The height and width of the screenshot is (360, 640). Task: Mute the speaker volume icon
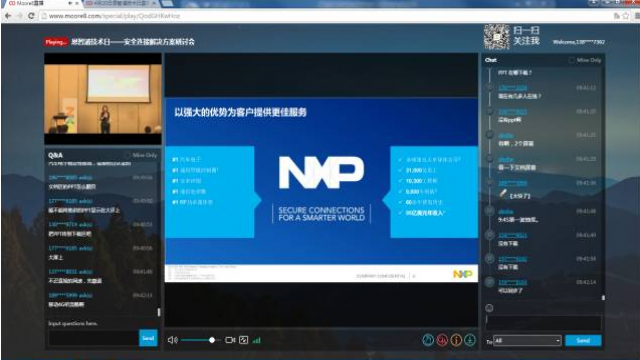(x=172, y=340)
